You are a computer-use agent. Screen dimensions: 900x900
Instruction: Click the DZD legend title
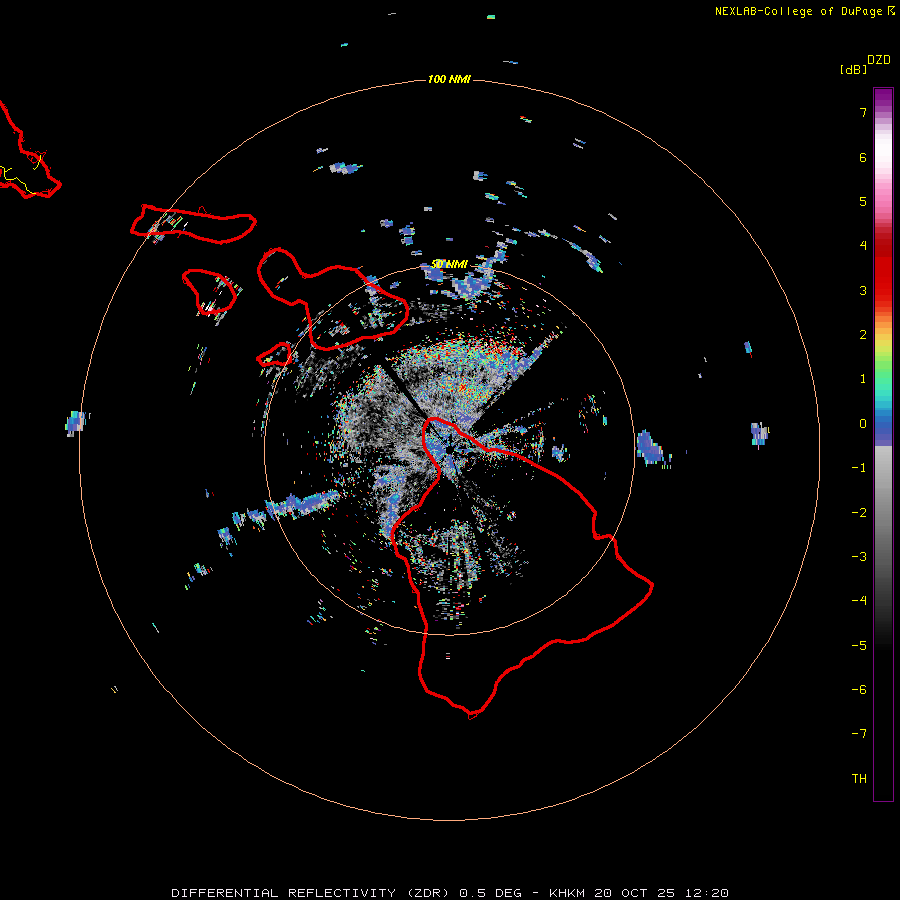click(879, 60)
